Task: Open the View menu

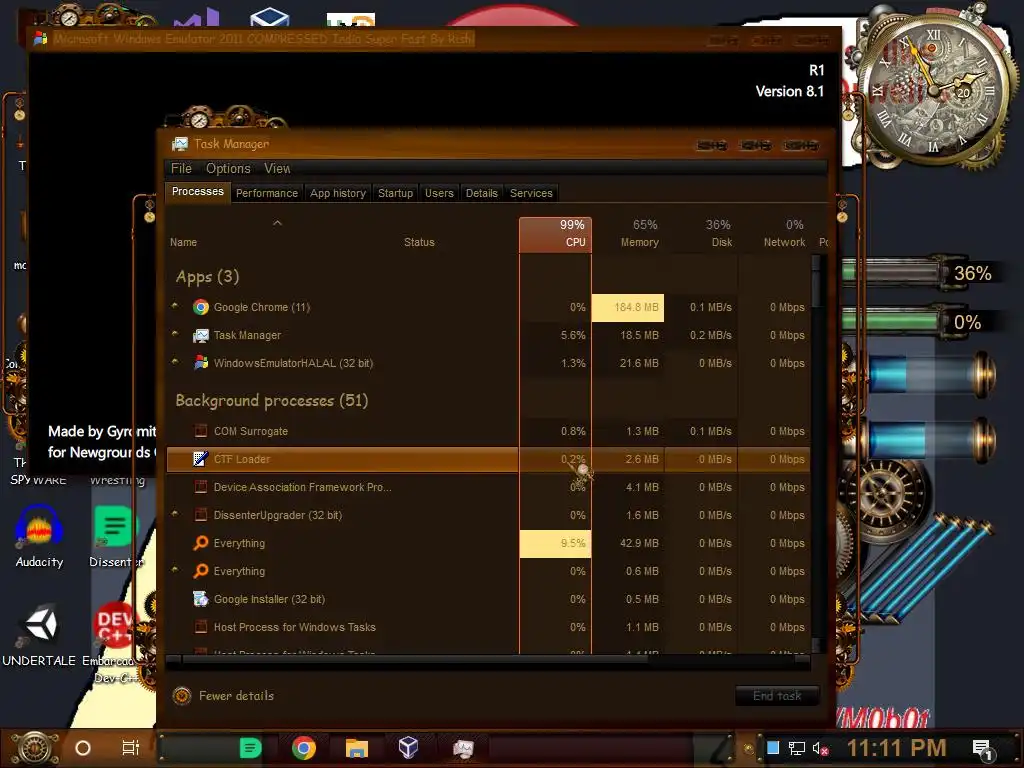Action: click(x=277, y=168)
